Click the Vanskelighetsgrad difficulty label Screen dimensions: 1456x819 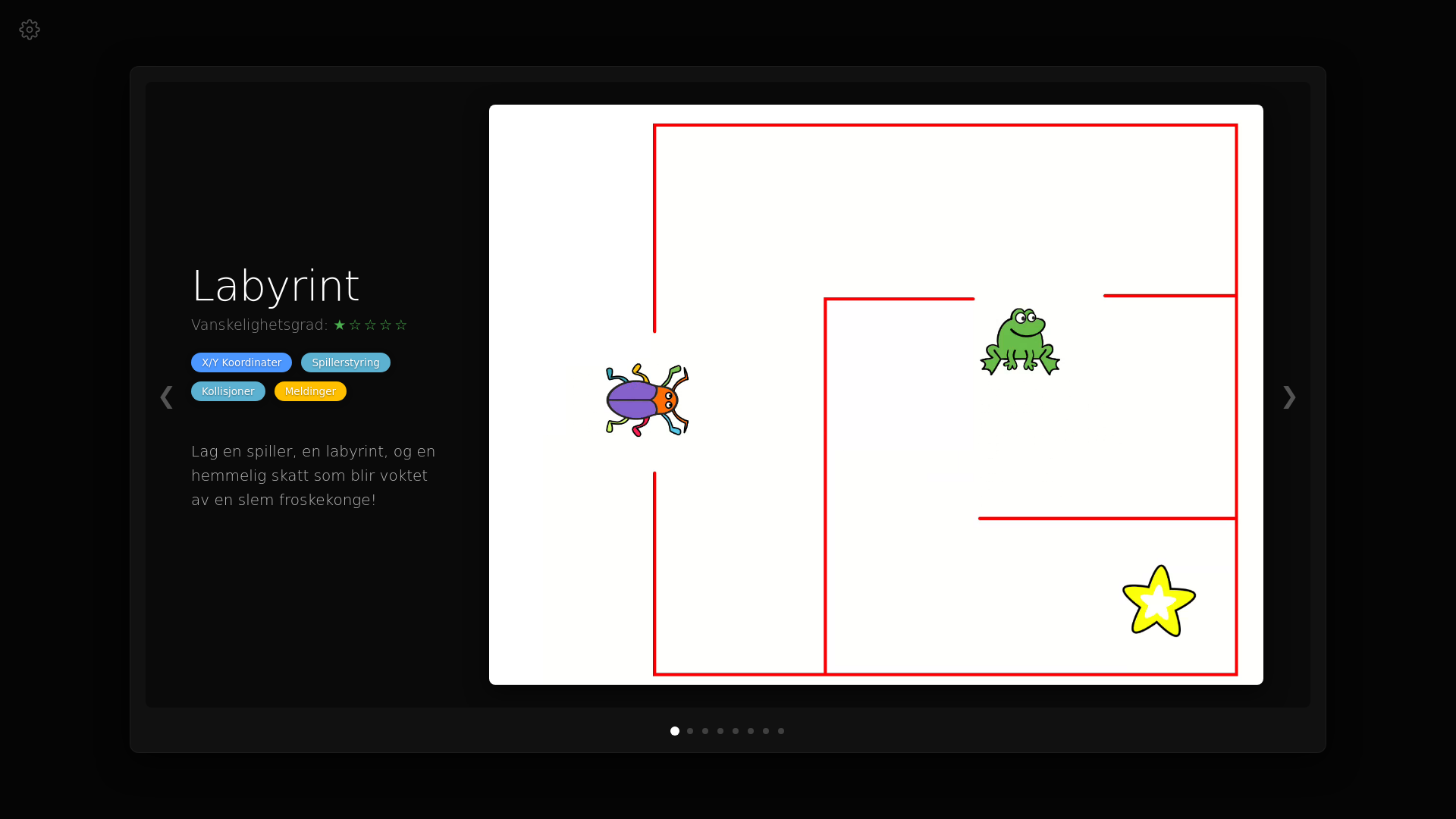point(259,325)
